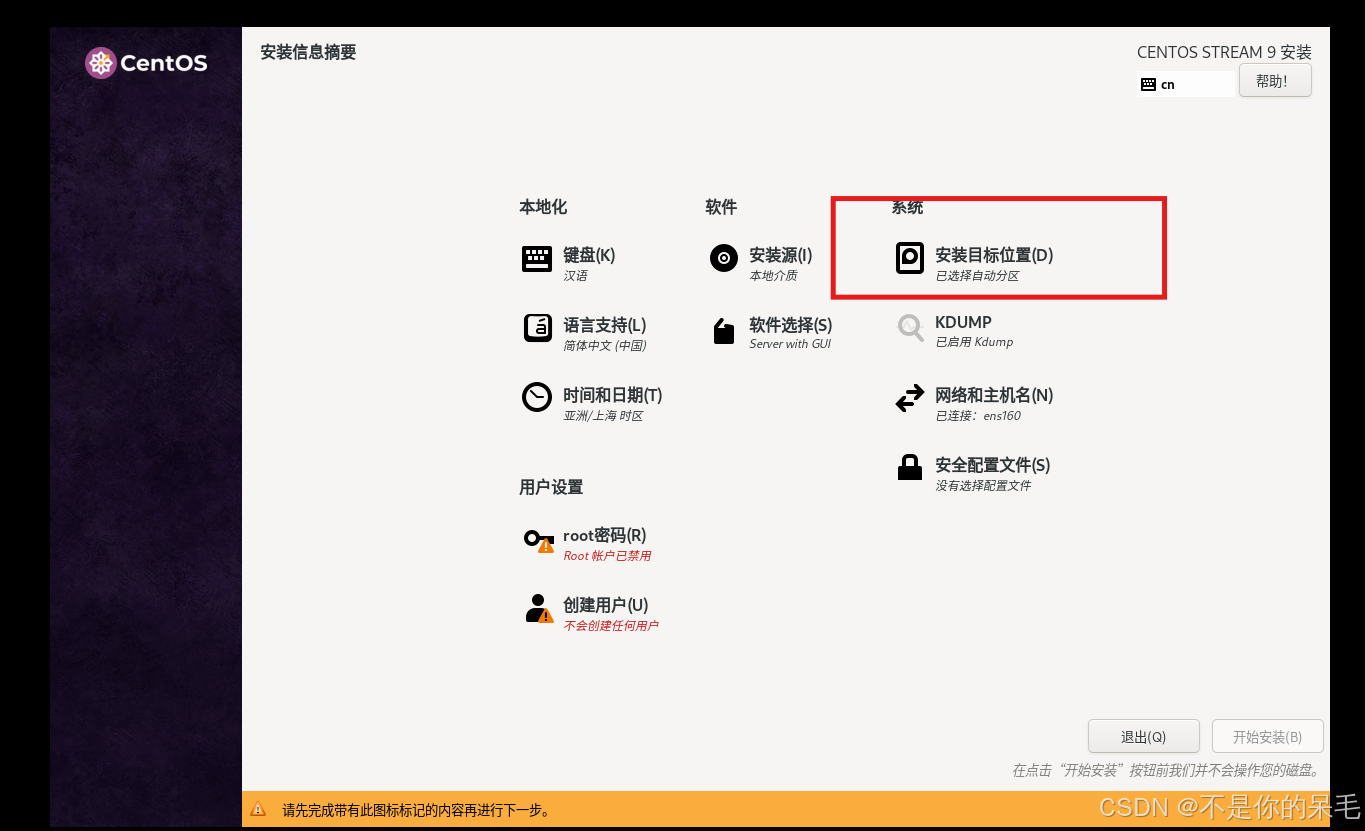1365x831 pixels.
Task: Click the key icon for root密码
Action: tap(539, 540)
